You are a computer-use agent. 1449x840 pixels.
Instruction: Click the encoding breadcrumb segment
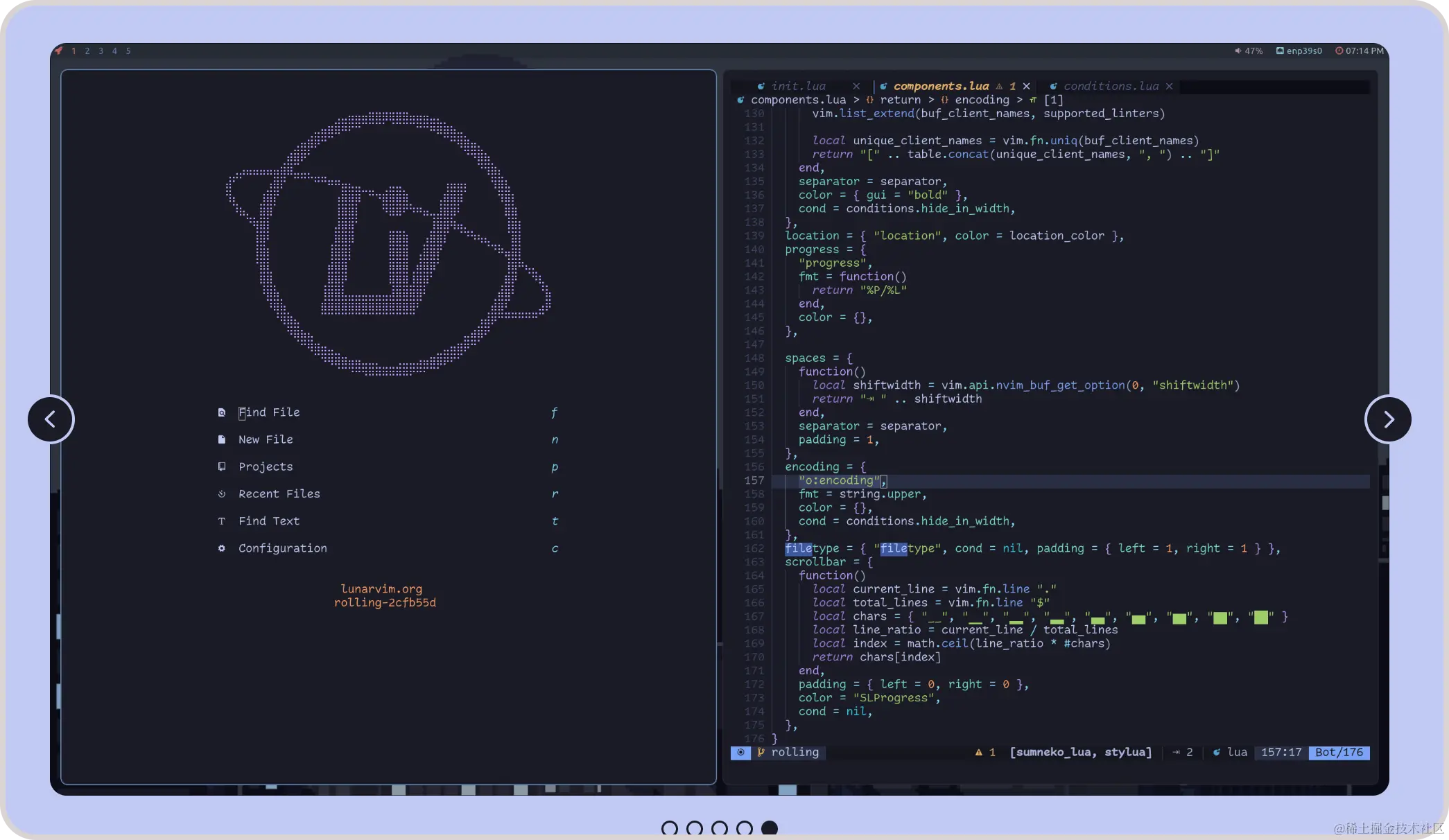point(982,100)
